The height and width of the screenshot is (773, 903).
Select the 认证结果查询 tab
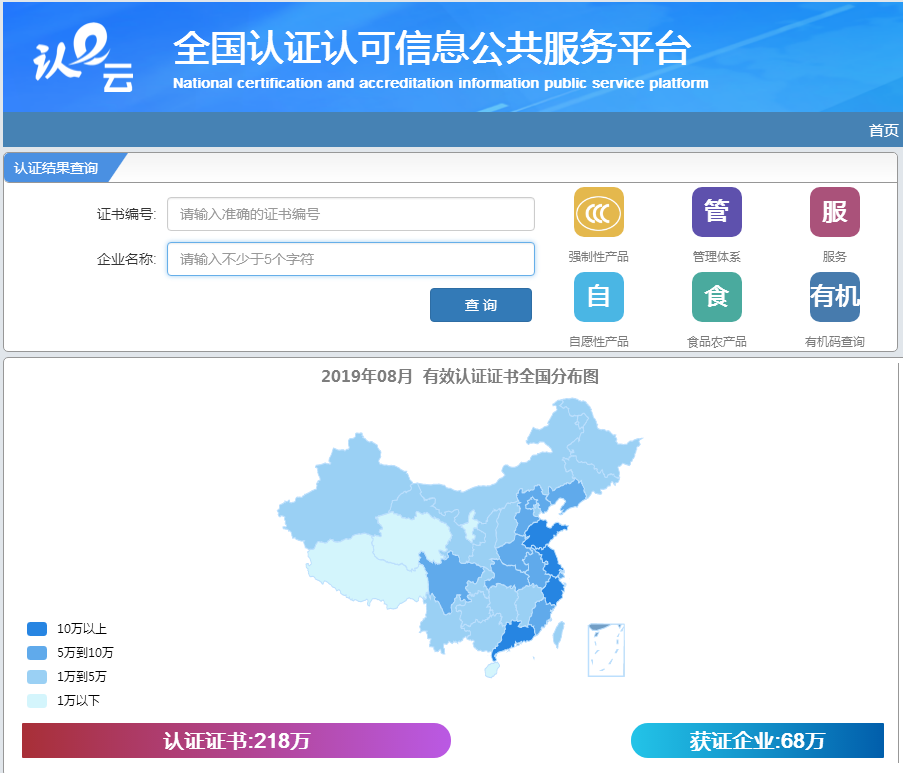pos(56,168)
